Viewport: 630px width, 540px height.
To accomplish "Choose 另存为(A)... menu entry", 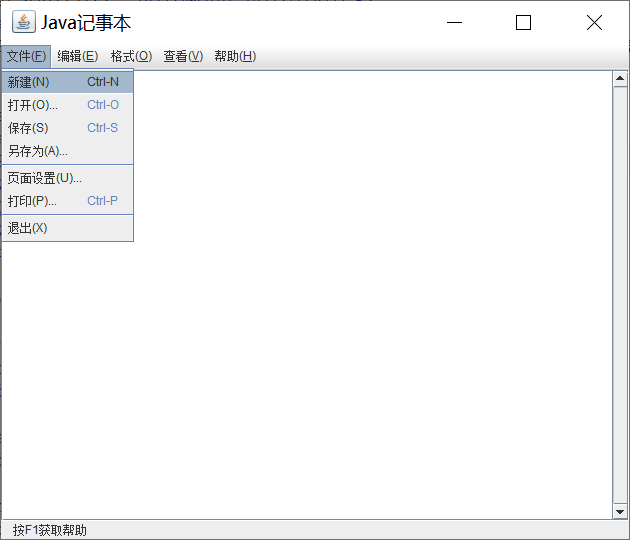I will click(x=68, y=151).
